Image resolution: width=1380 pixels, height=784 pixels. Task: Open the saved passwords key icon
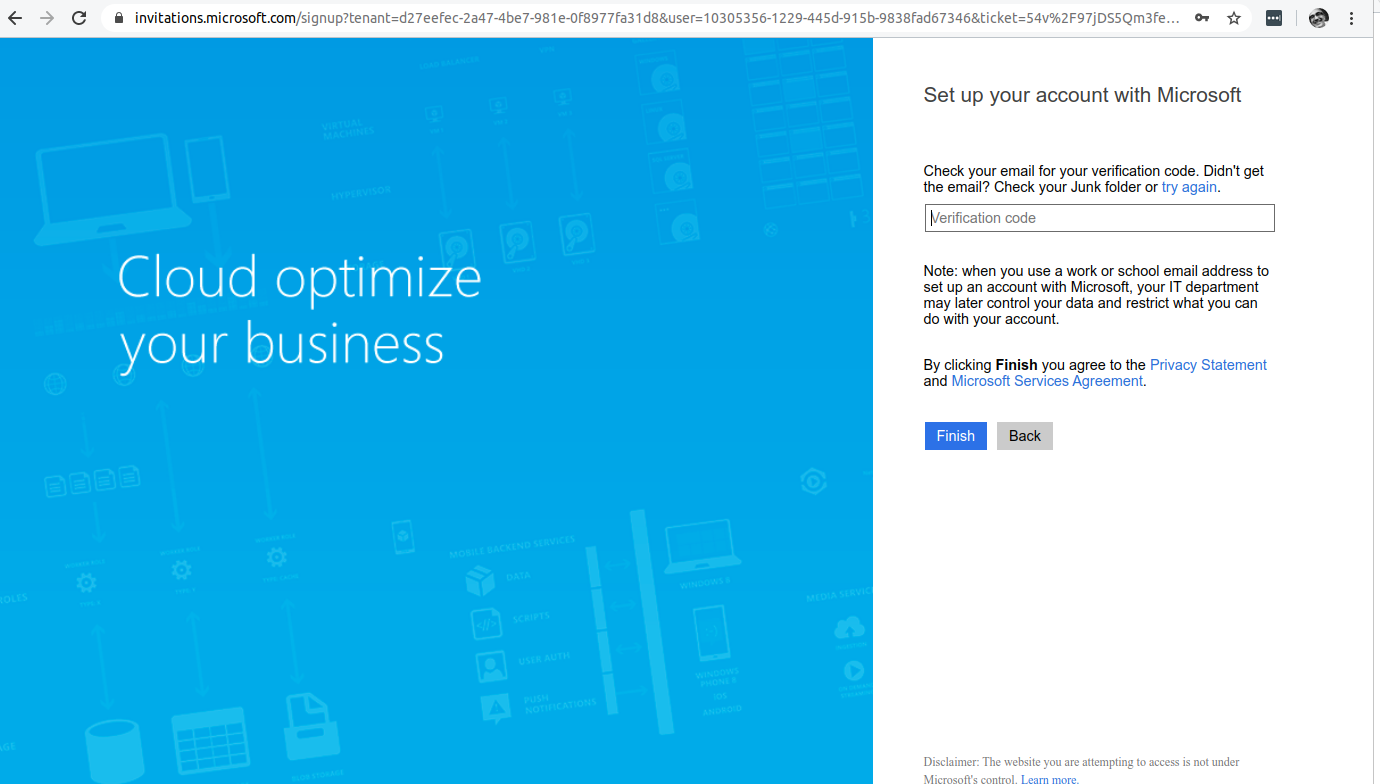point(1202,18)
